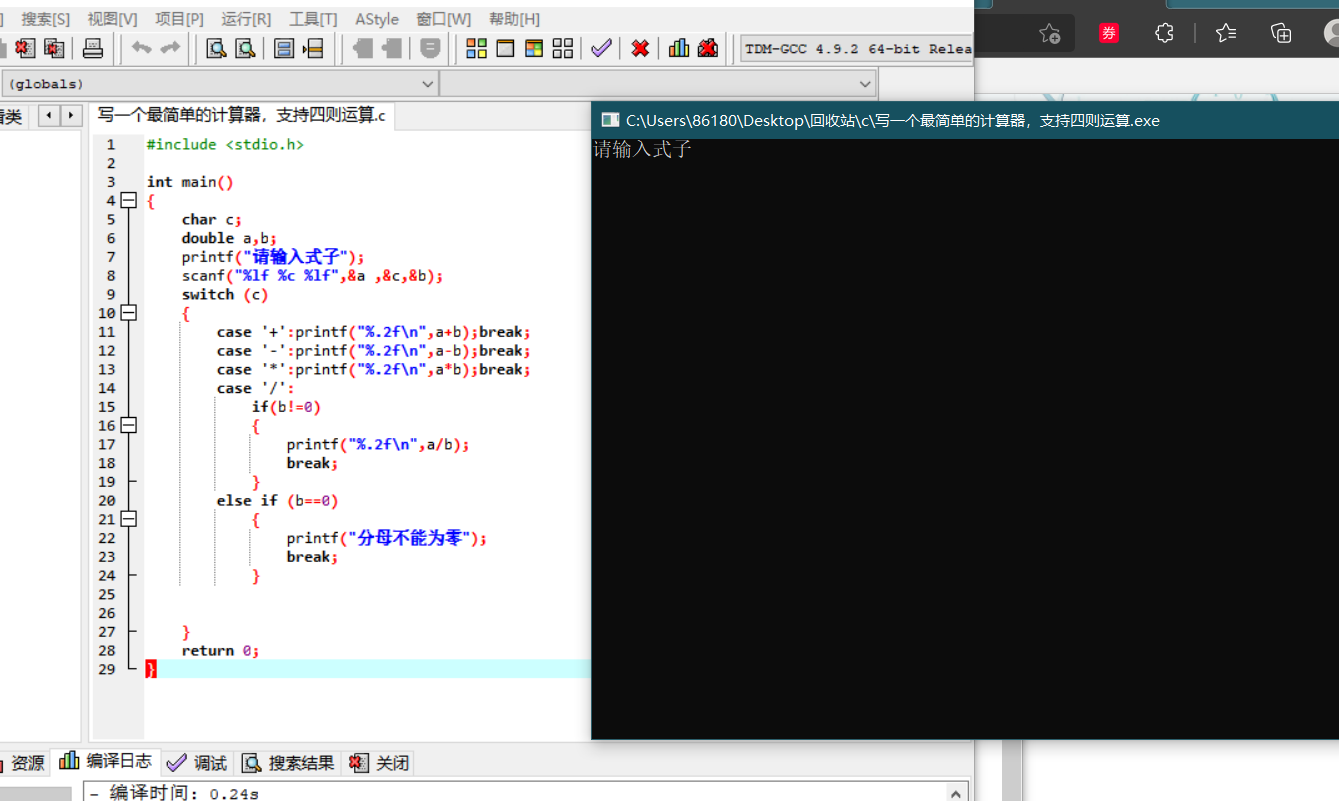
Task: Switch to the 编译日志 bottom tab
Action: (106, 762)
